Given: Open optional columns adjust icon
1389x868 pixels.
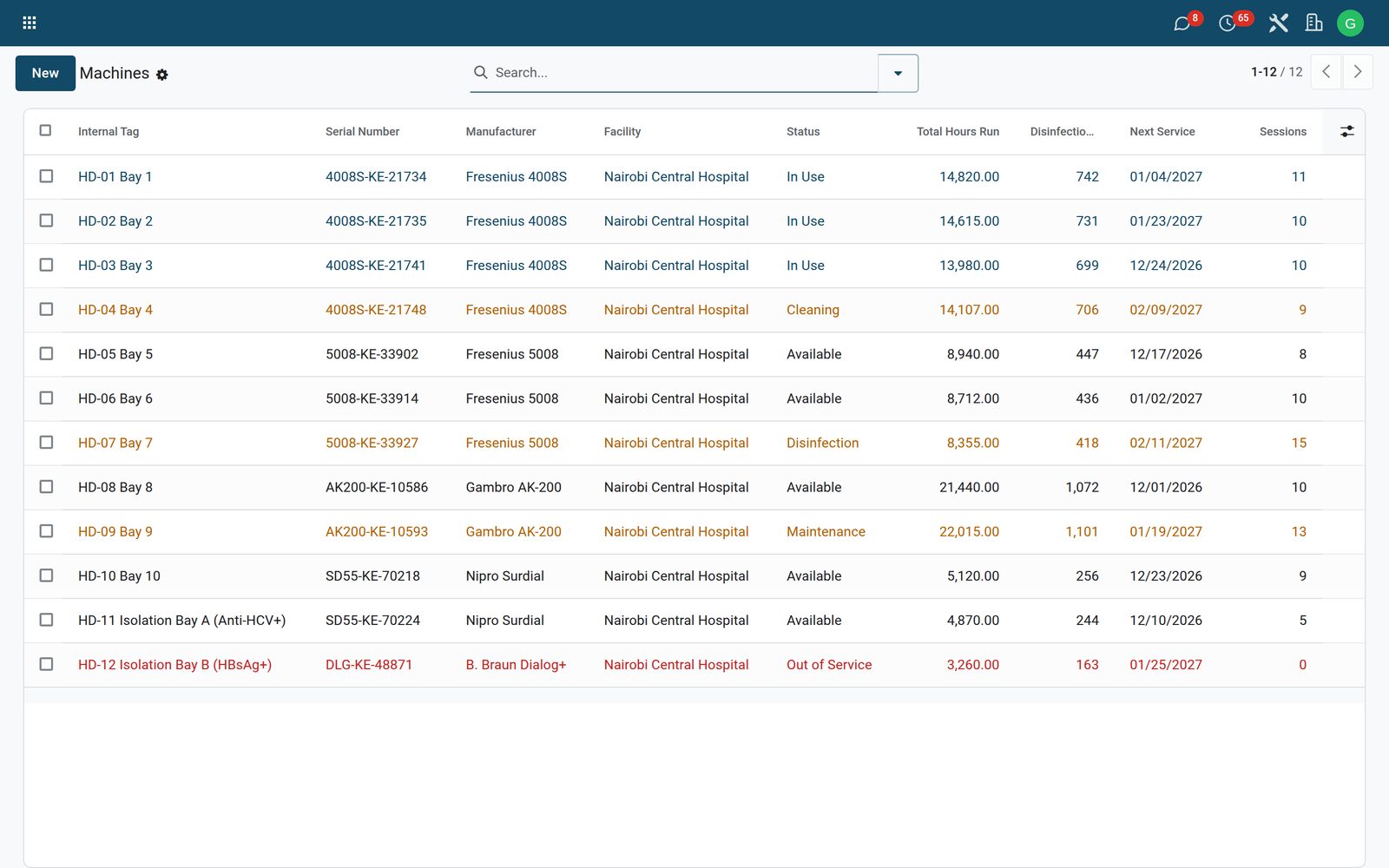Looking at the screenshot, I should tap(1346, 131).
